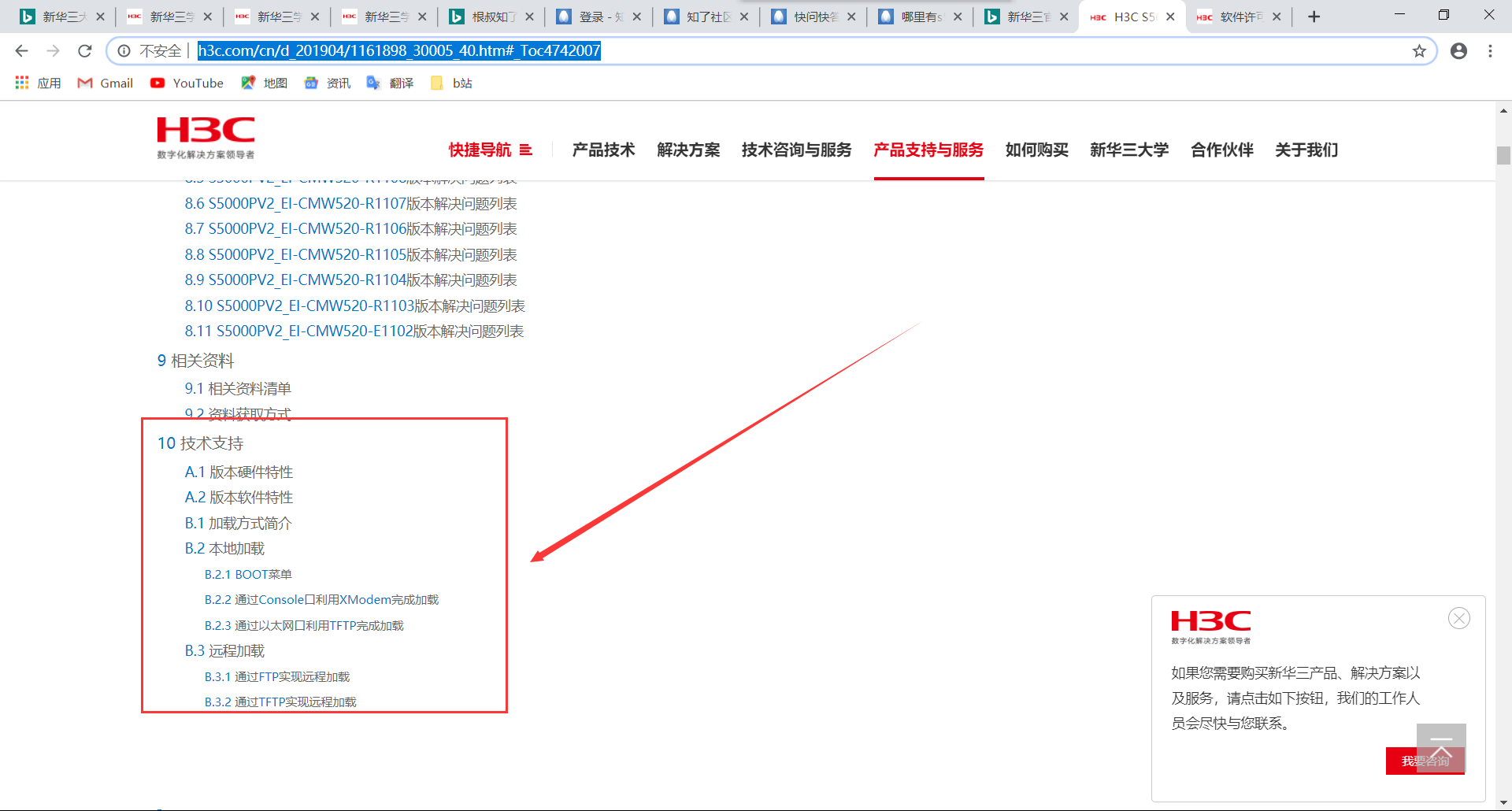Viewport: 1512px width, 811px height.
Task: Reload the current page
Action: click(85, 51)
